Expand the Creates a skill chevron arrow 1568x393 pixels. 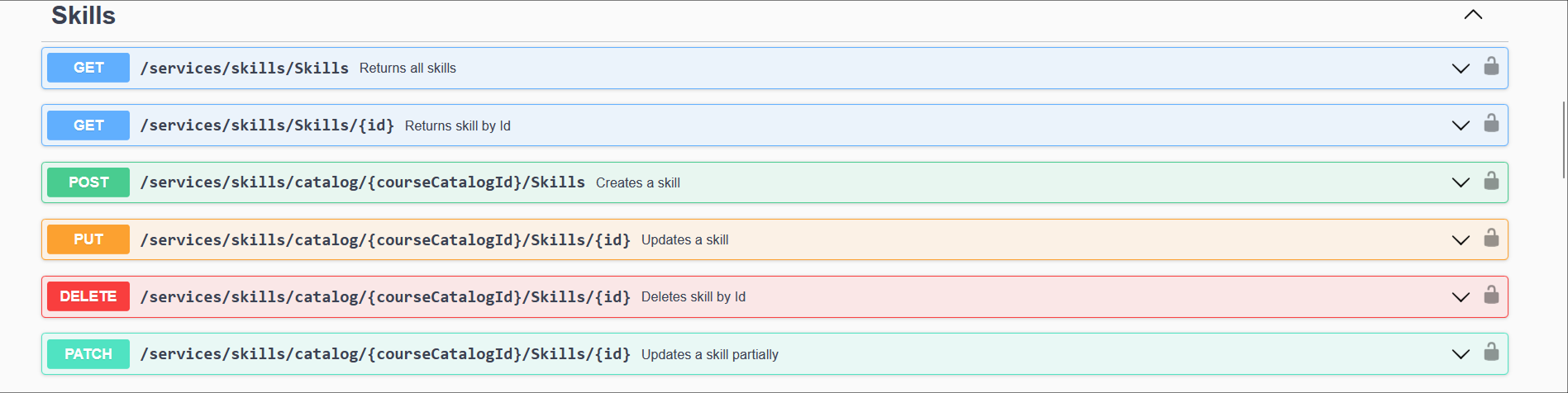tap(1461, 182)
